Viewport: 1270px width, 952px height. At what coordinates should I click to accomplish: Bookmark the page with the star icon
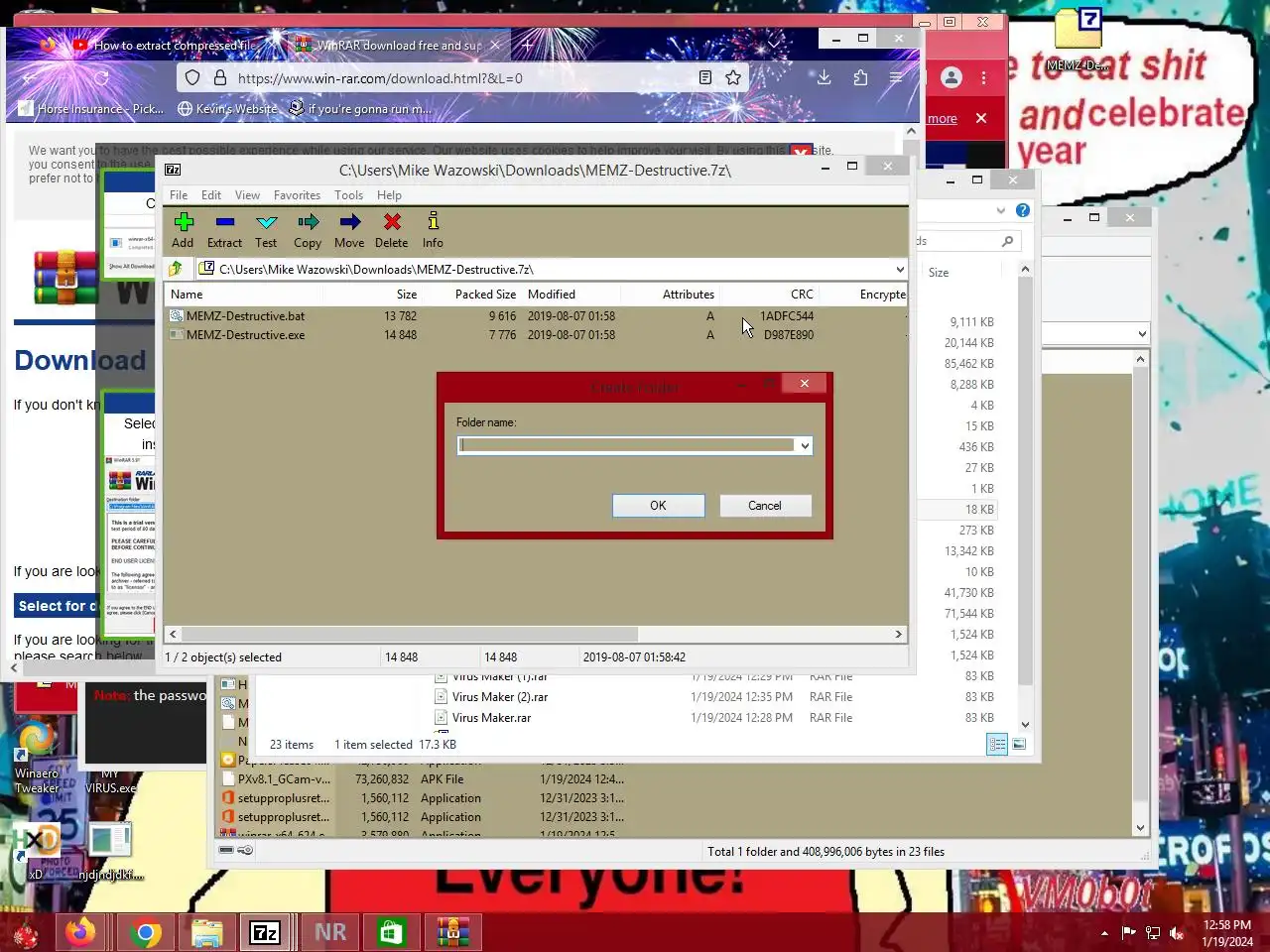(733, 77)
